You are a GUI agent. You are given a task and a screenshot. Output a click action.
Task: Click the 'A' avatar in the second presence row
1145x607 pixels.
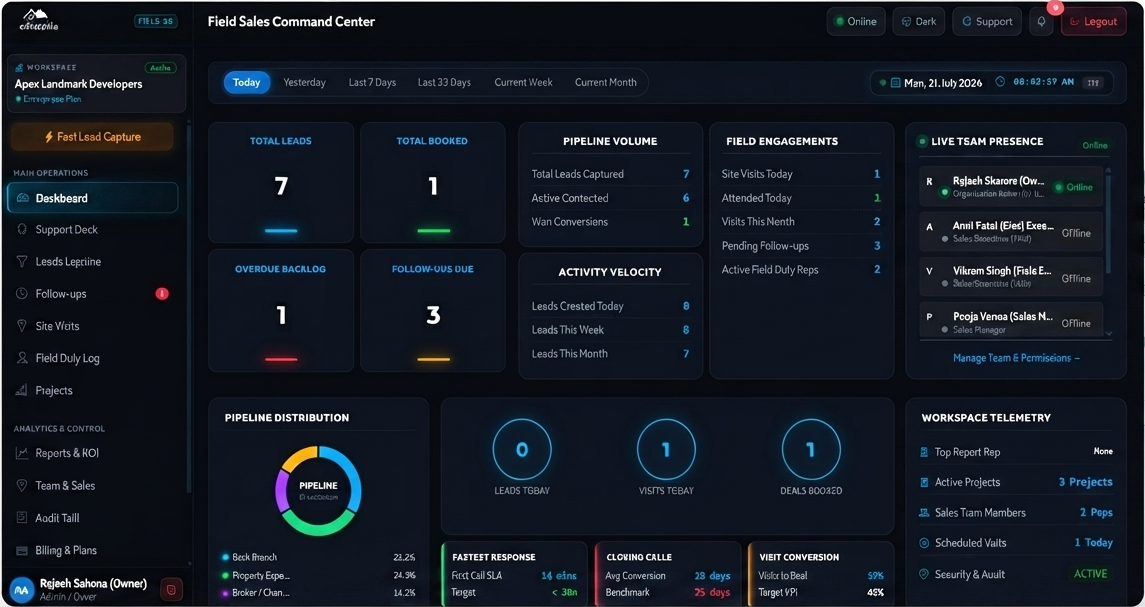click(x=930, y=226)
